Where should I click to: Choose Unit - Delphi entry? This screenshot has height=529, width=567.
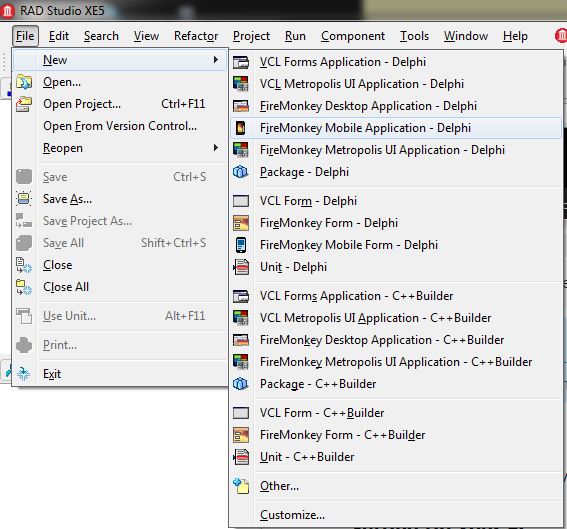(x=396, y=267)
